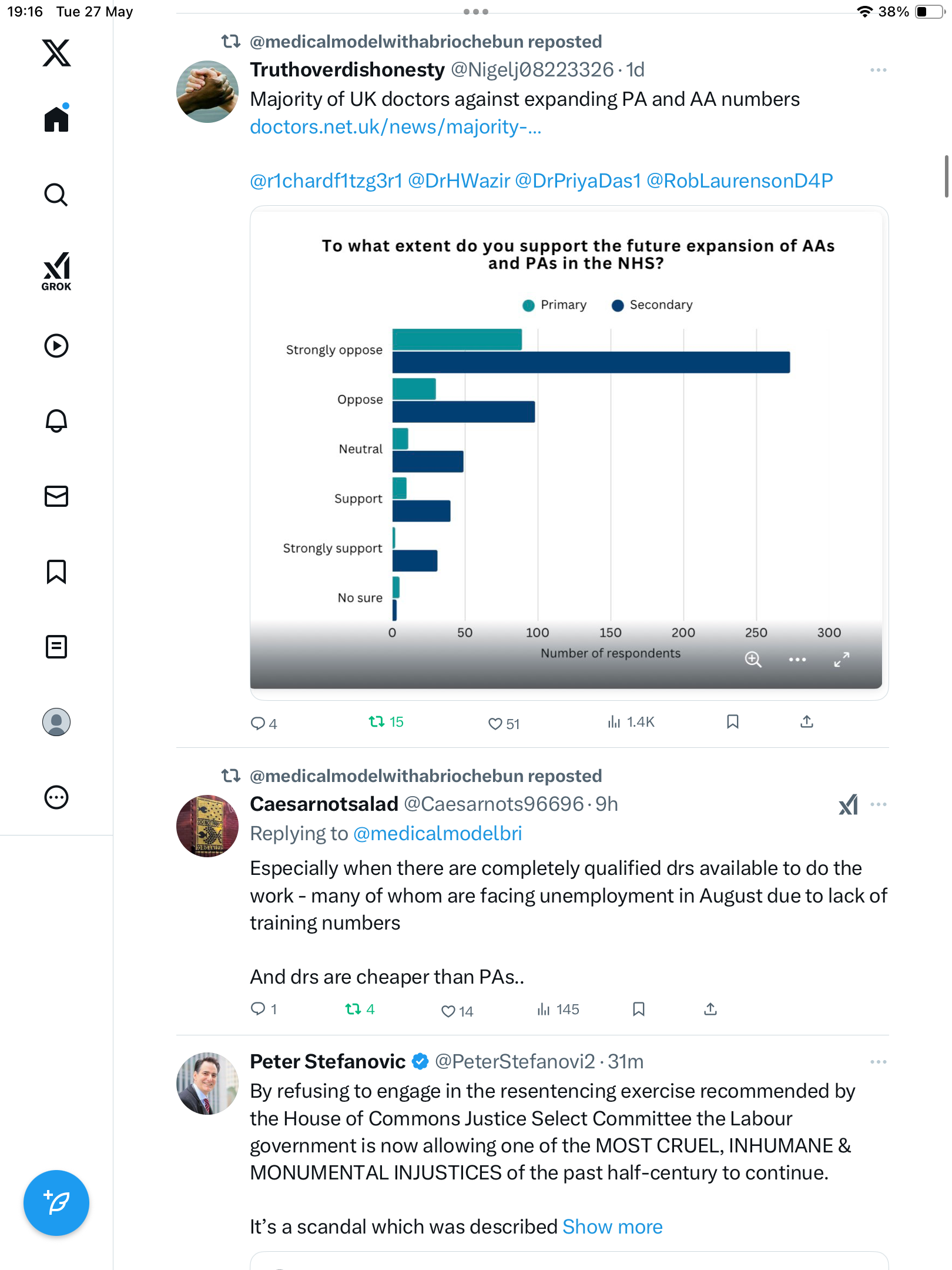Screen dimensions: 952x1270
Task: Open the profile avatar tab in the sidebar
Action: [x=56, y=722]
